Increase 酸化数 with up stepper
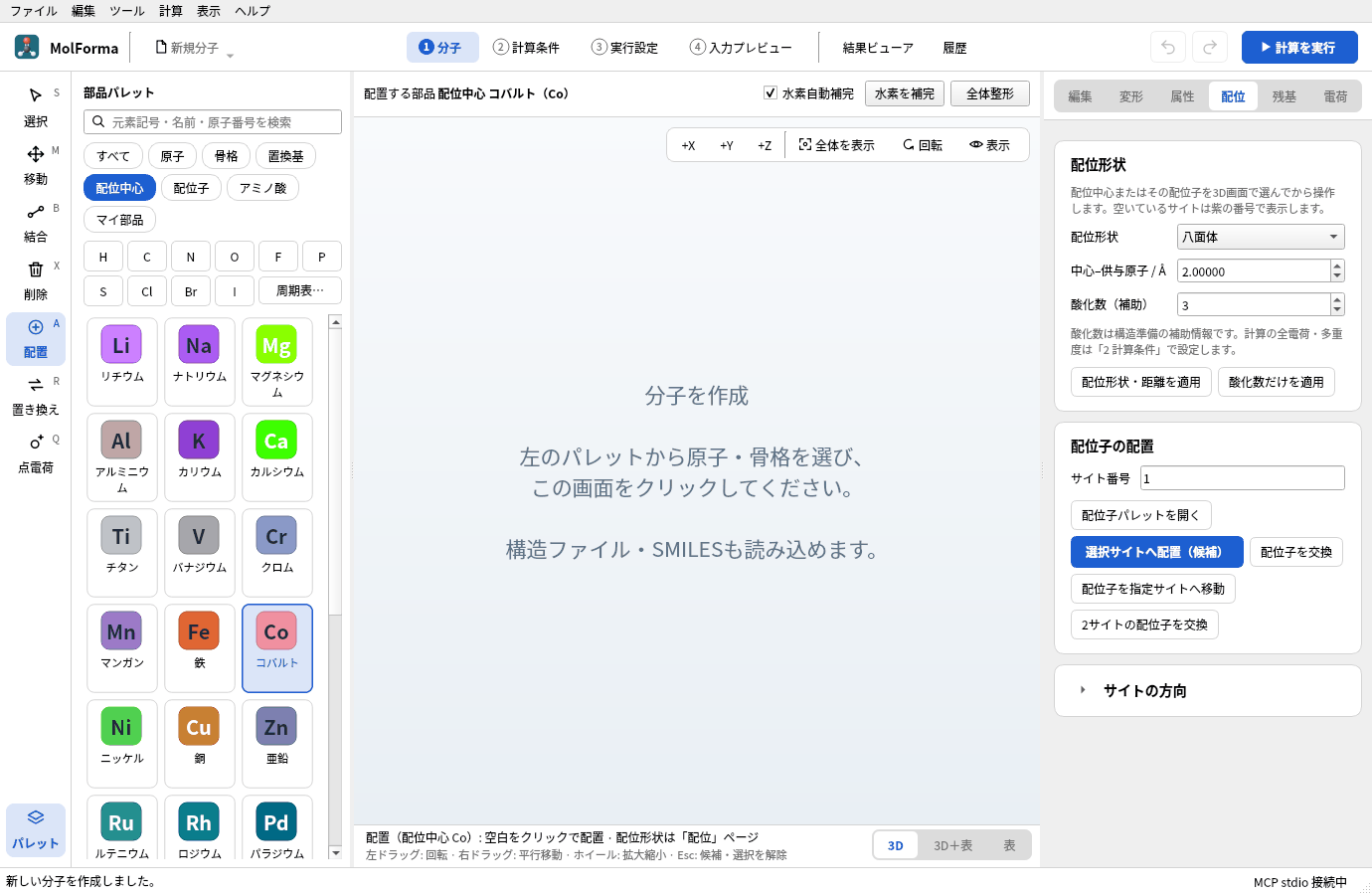This screenshot has height=895, width=1372. click(1337, 299)
